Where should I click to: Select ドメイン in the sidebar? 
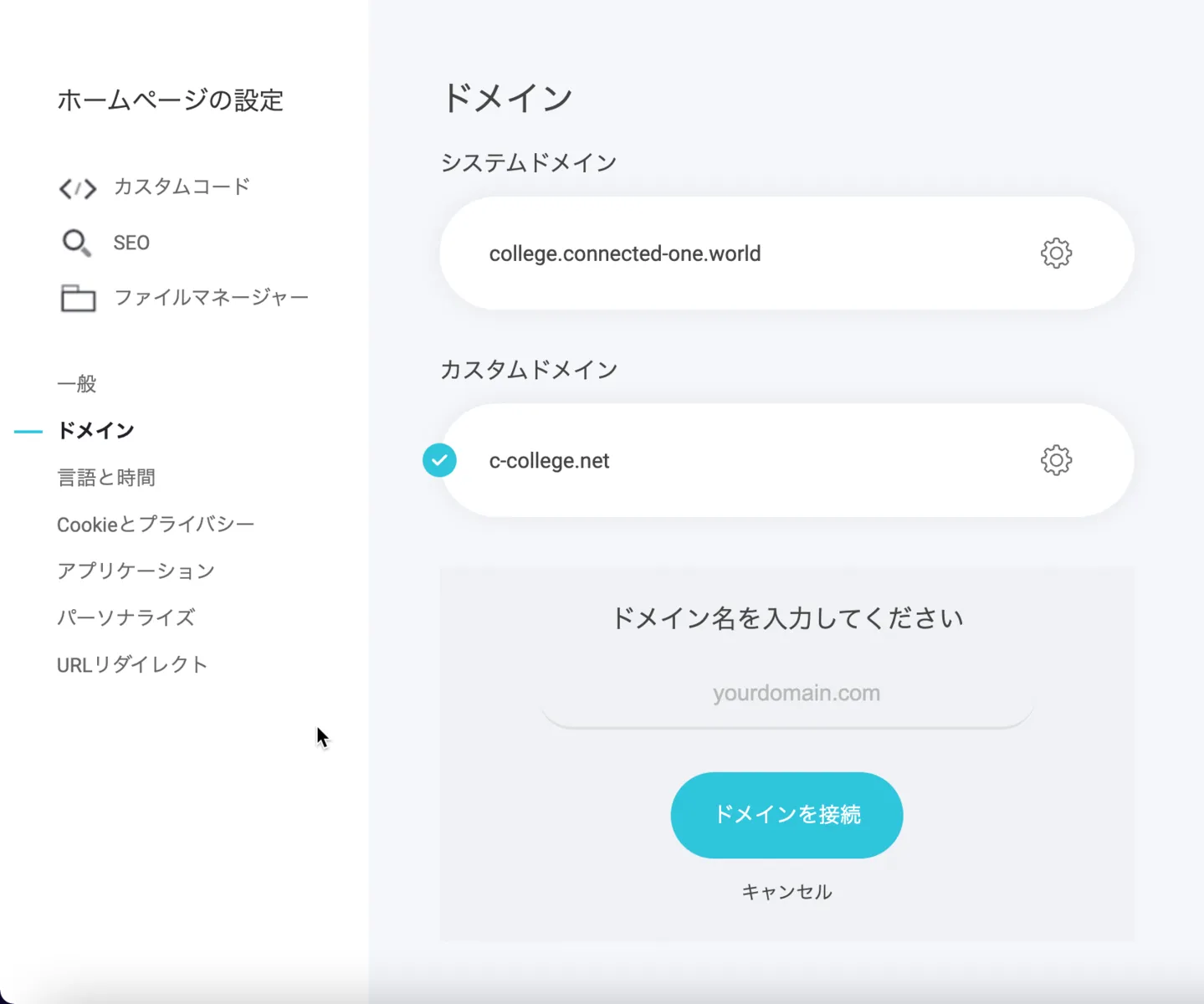coord(95,431)
